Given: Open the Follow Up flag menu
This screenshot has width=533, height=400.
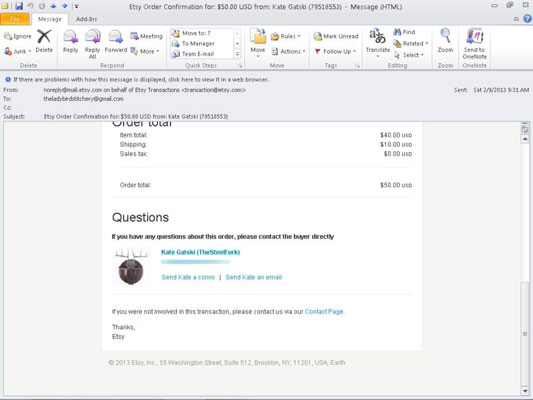Looking at the screenshot, I should [x=335, y=51].
